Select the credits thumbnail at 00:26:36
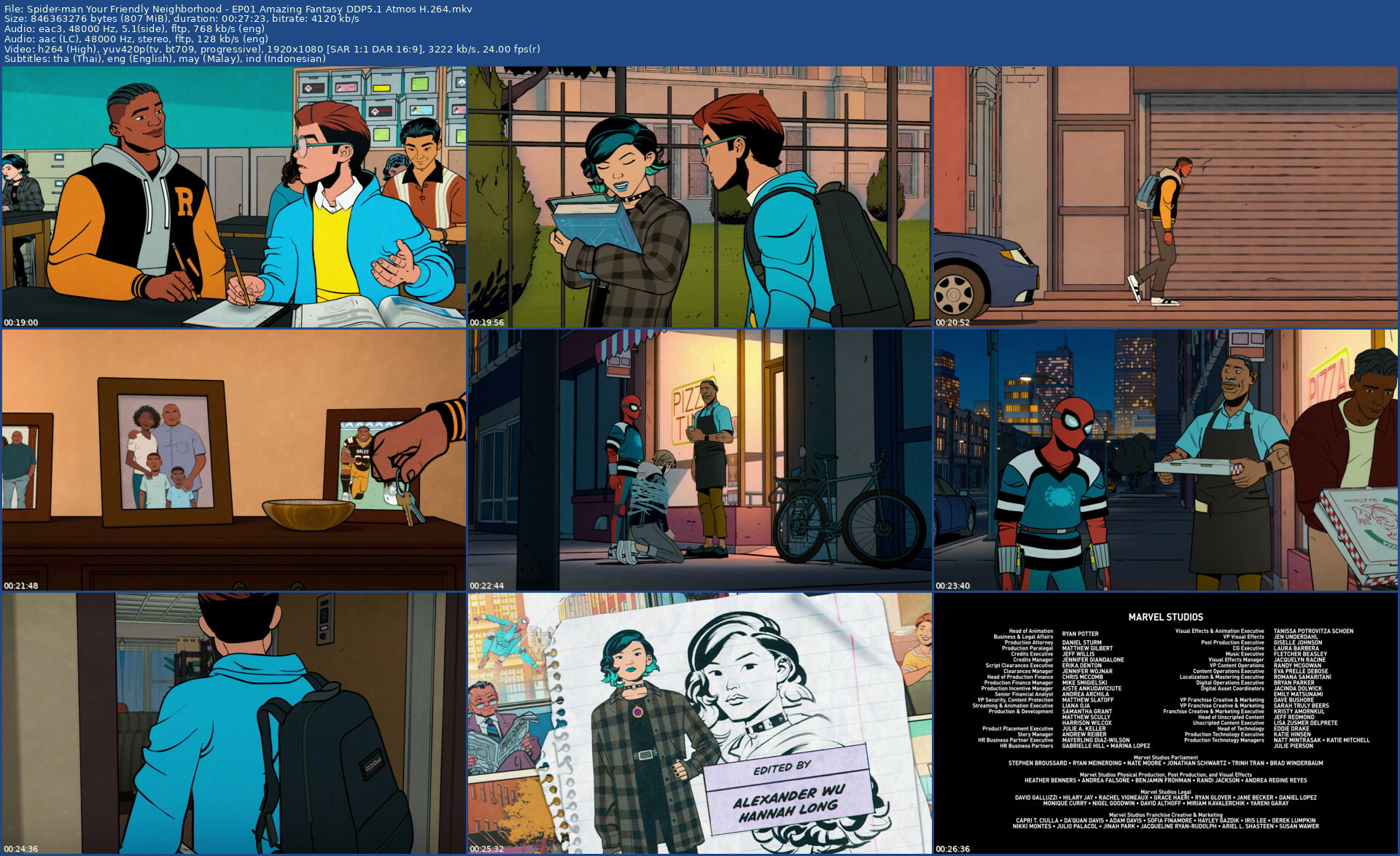 (x=1166, y=723)
